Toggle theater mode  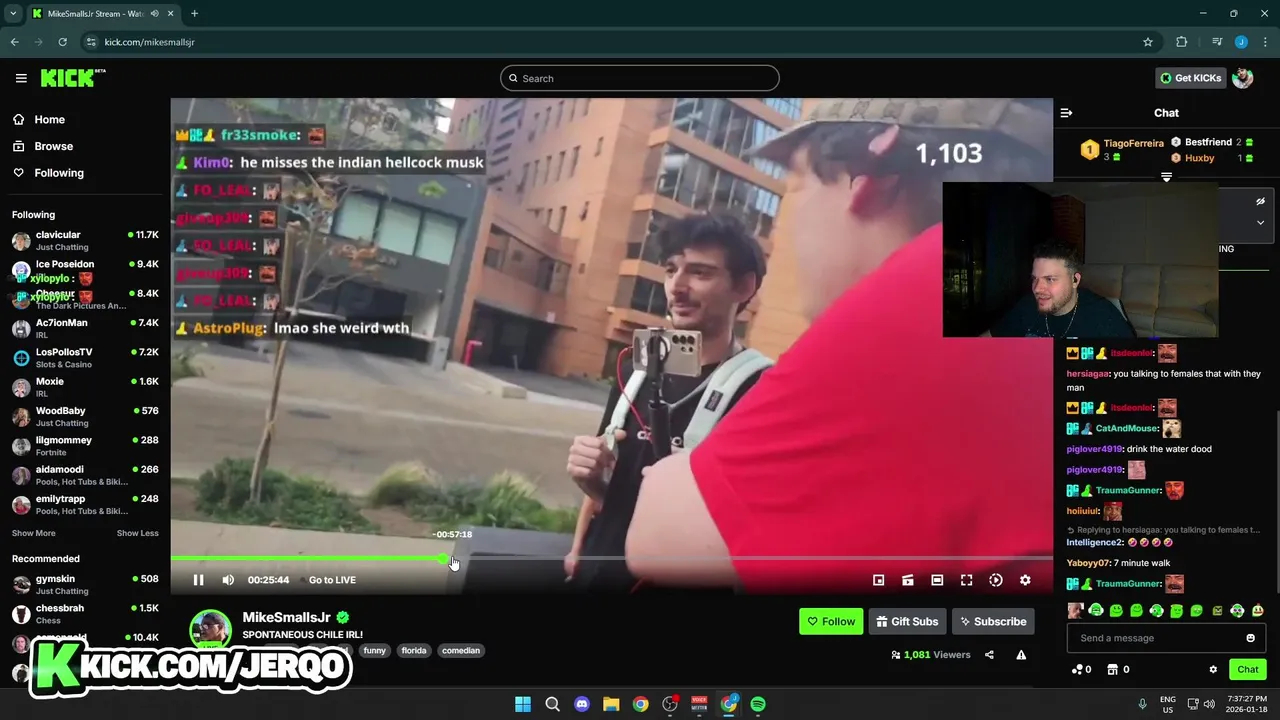(x=937, y=580)
